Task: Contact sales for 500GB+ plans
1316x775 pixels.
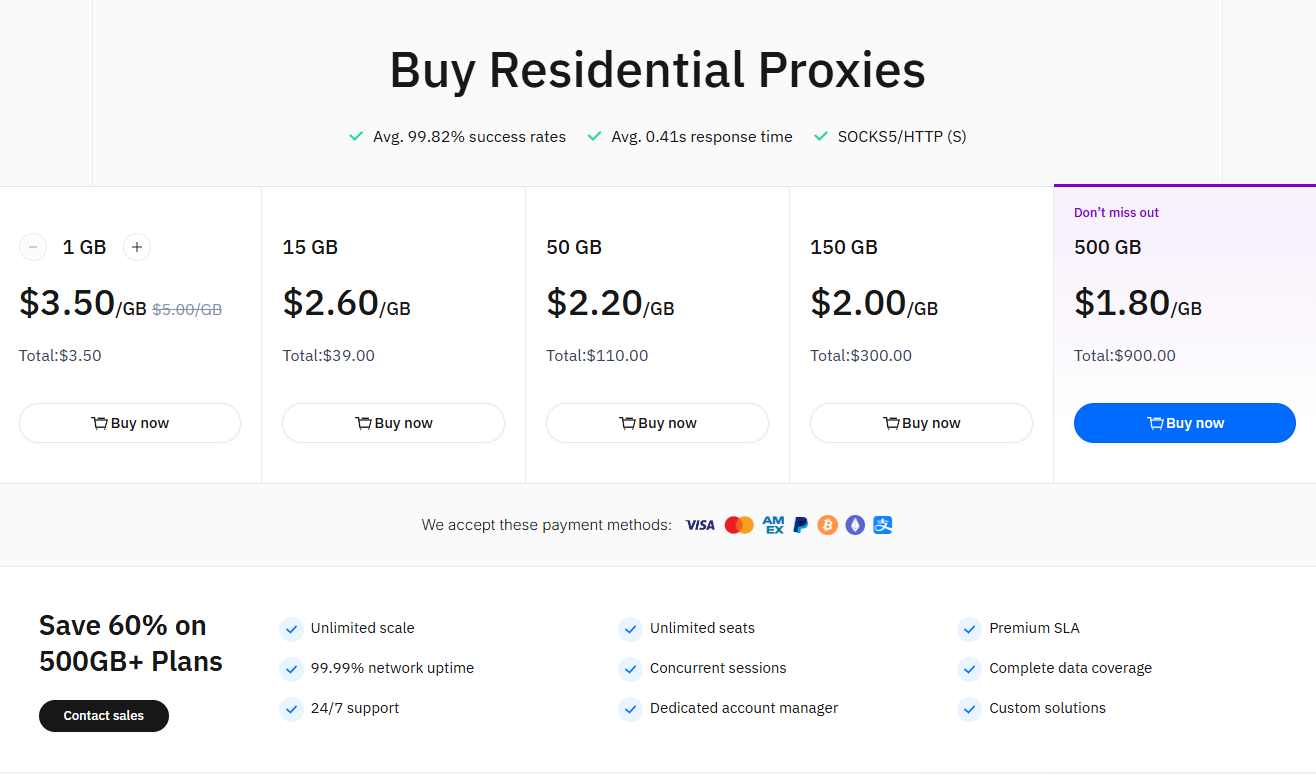Action: pyautogui.click(x=104, y=716)
